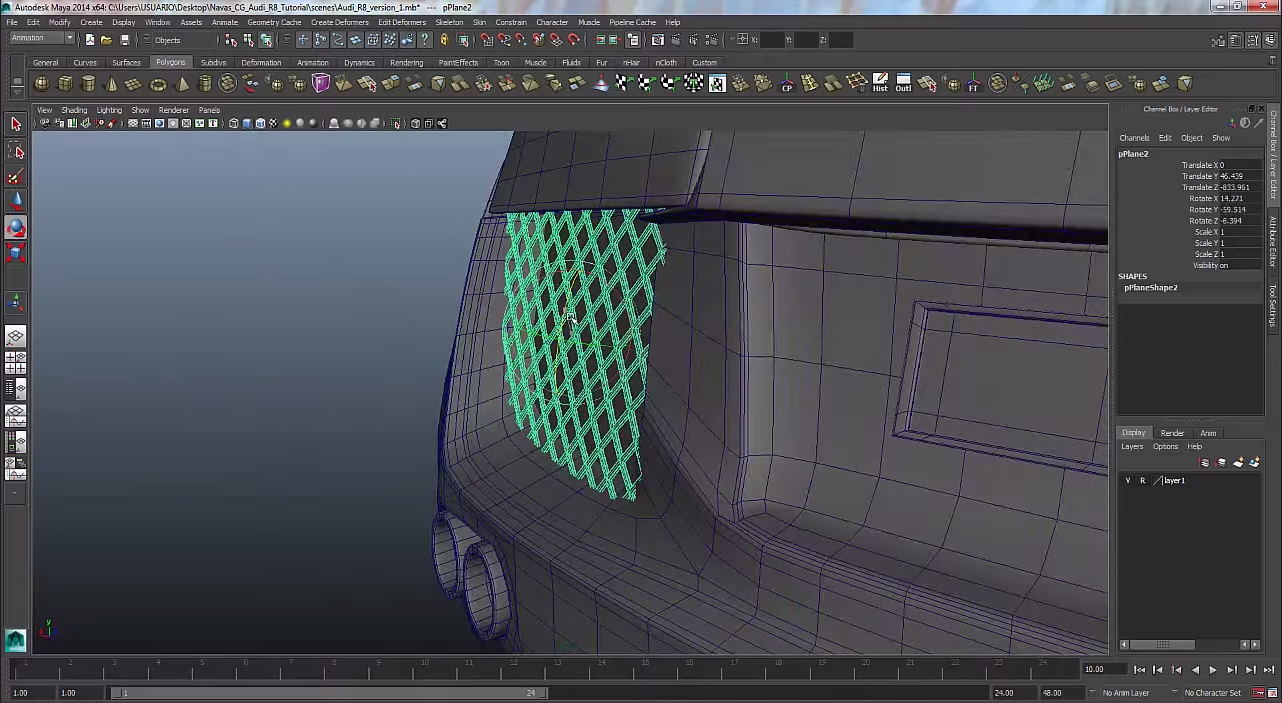This screenshot has width=1282, height=703.
Task: Open the No Character Set dropdown
Action: [x=1212, y=693]
